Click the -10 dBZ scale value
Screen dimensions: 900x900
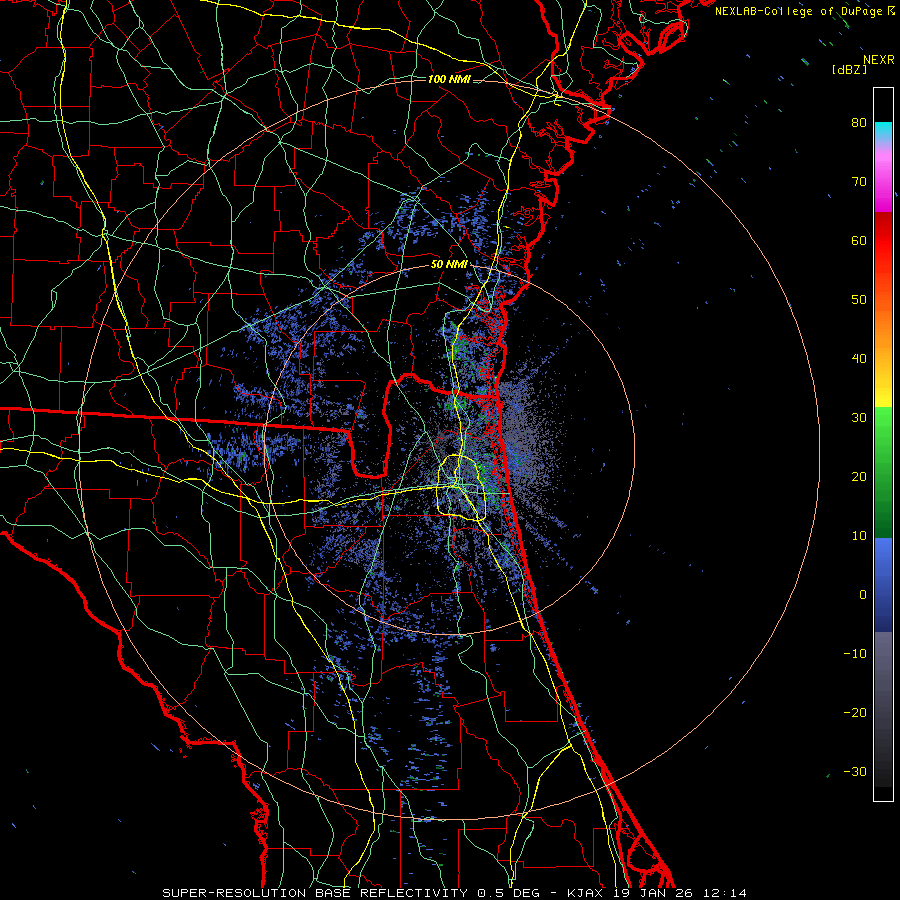pyautogui.click(x=855, y=654)
